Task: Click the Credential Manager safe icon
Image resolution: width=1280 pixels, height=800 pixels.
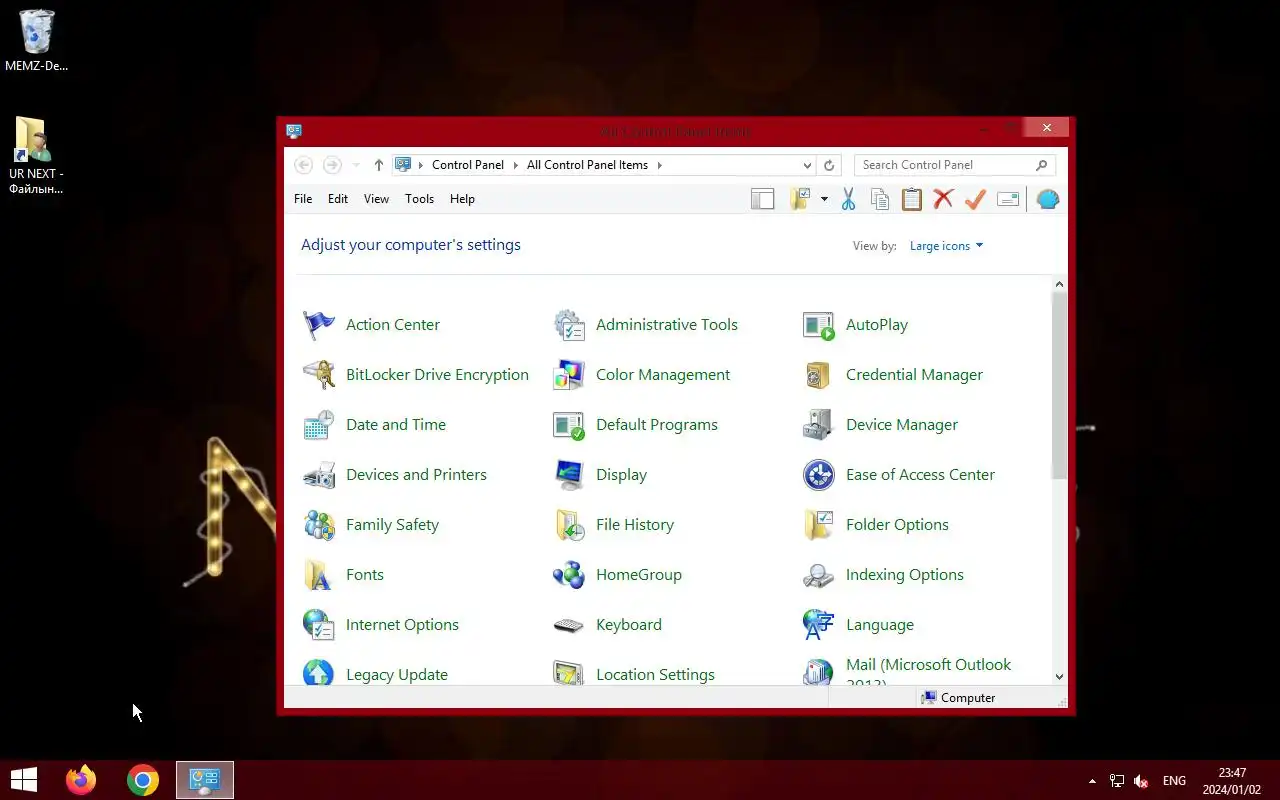Action: [819, 375]
